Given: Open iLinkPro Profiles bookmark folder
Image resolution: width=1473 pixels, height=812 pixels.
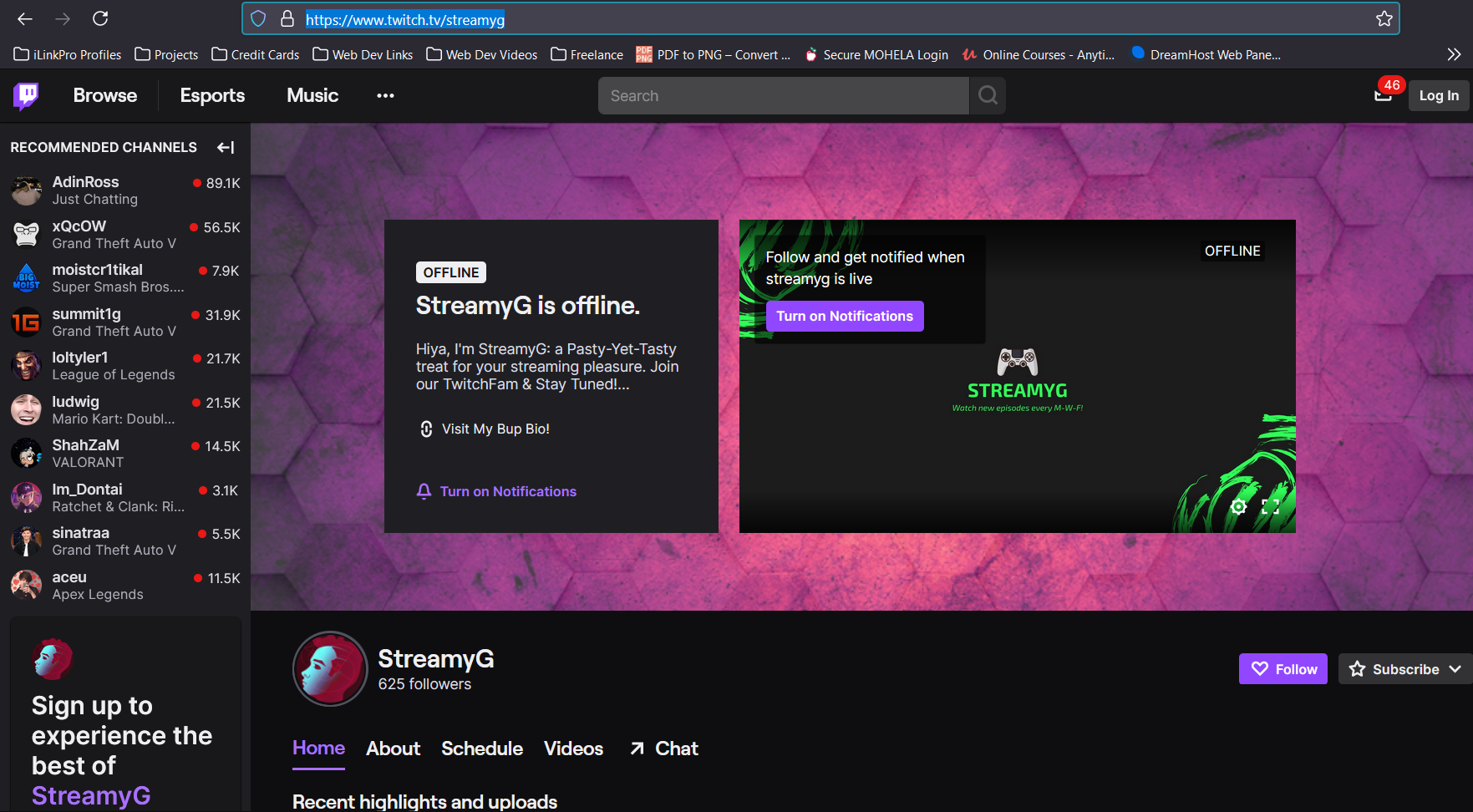Looking at the screenshot, I should [x=68, y=54].
